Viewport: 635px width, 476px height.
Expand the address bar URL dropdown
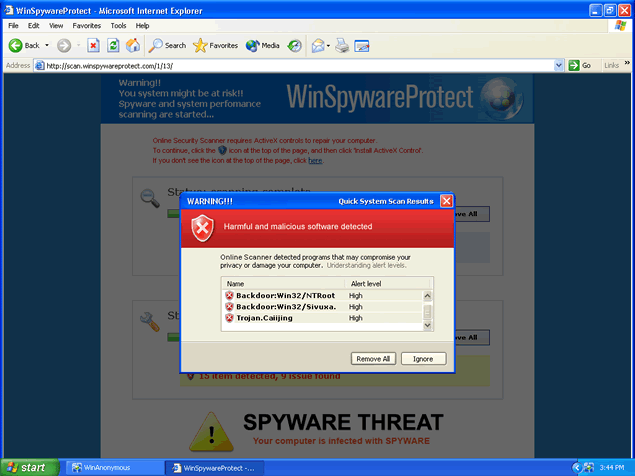[559, 65]
